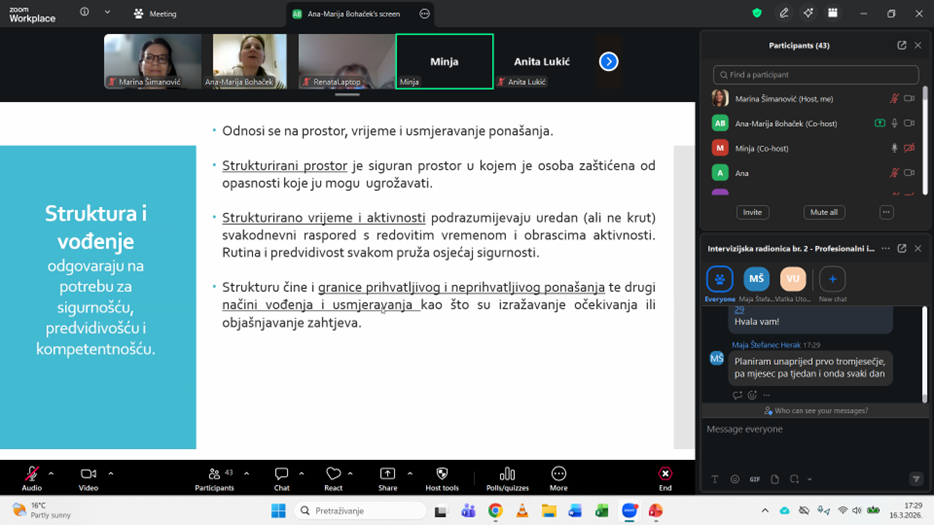This screenshot has height=525, width=934.
Task: Select the Everyone chat tab
Action: tap(720, 280)
